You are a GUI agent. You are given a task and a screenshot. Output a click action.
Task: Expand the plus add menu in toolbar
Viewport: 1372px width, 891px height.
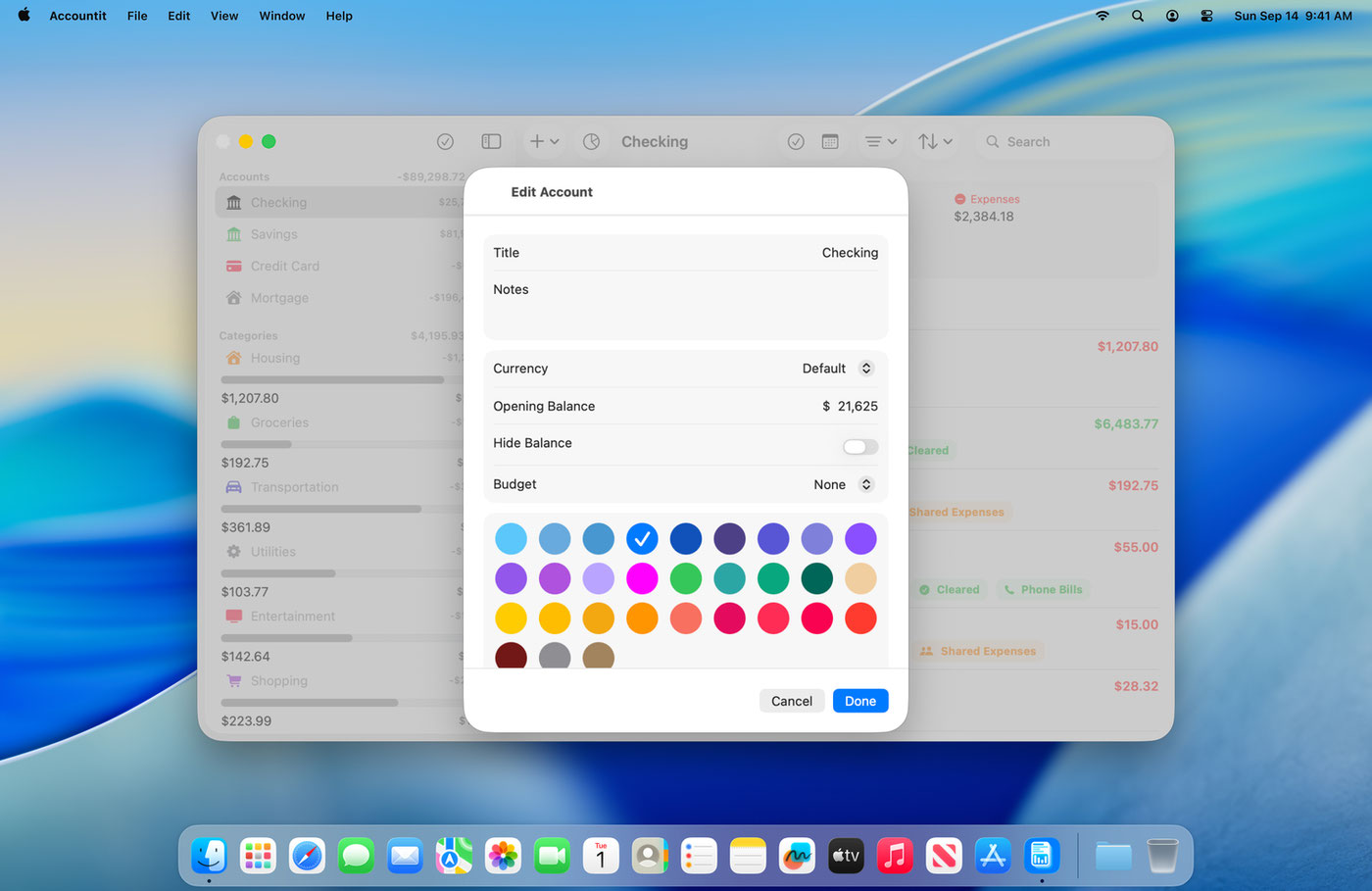click(x=544, y=142)
